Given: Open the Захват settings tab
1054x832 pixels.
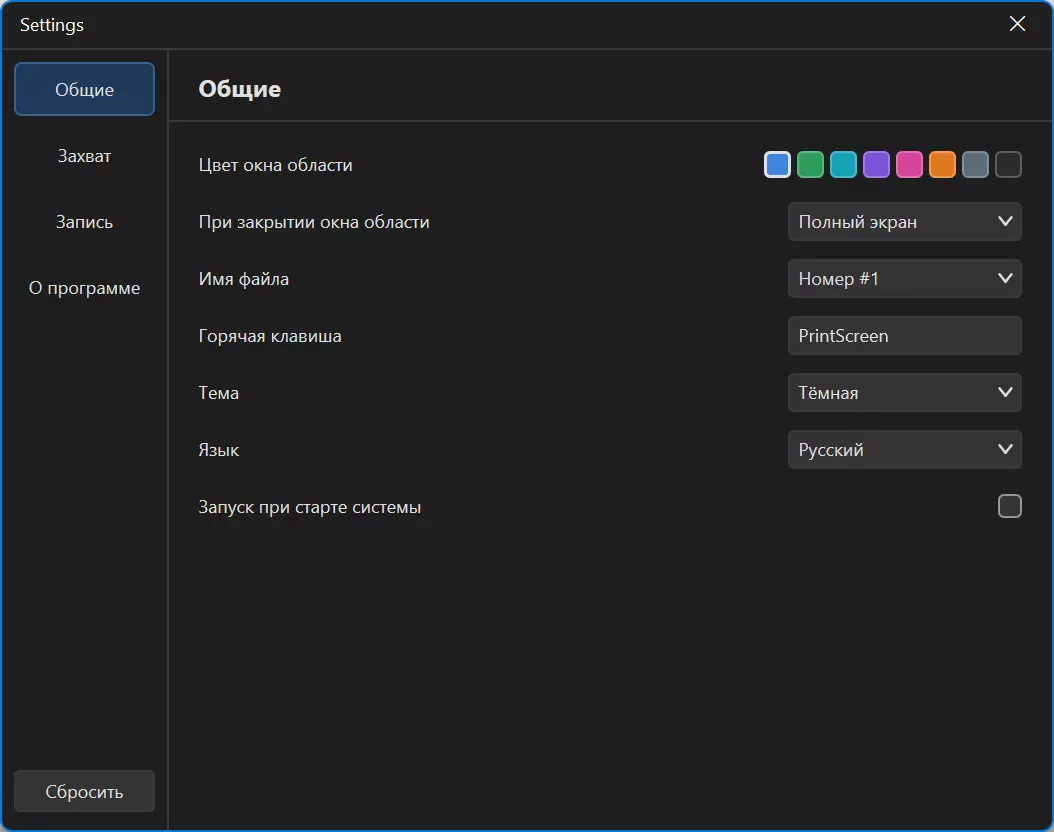Looking at the screenshot, I should [84, 156].
